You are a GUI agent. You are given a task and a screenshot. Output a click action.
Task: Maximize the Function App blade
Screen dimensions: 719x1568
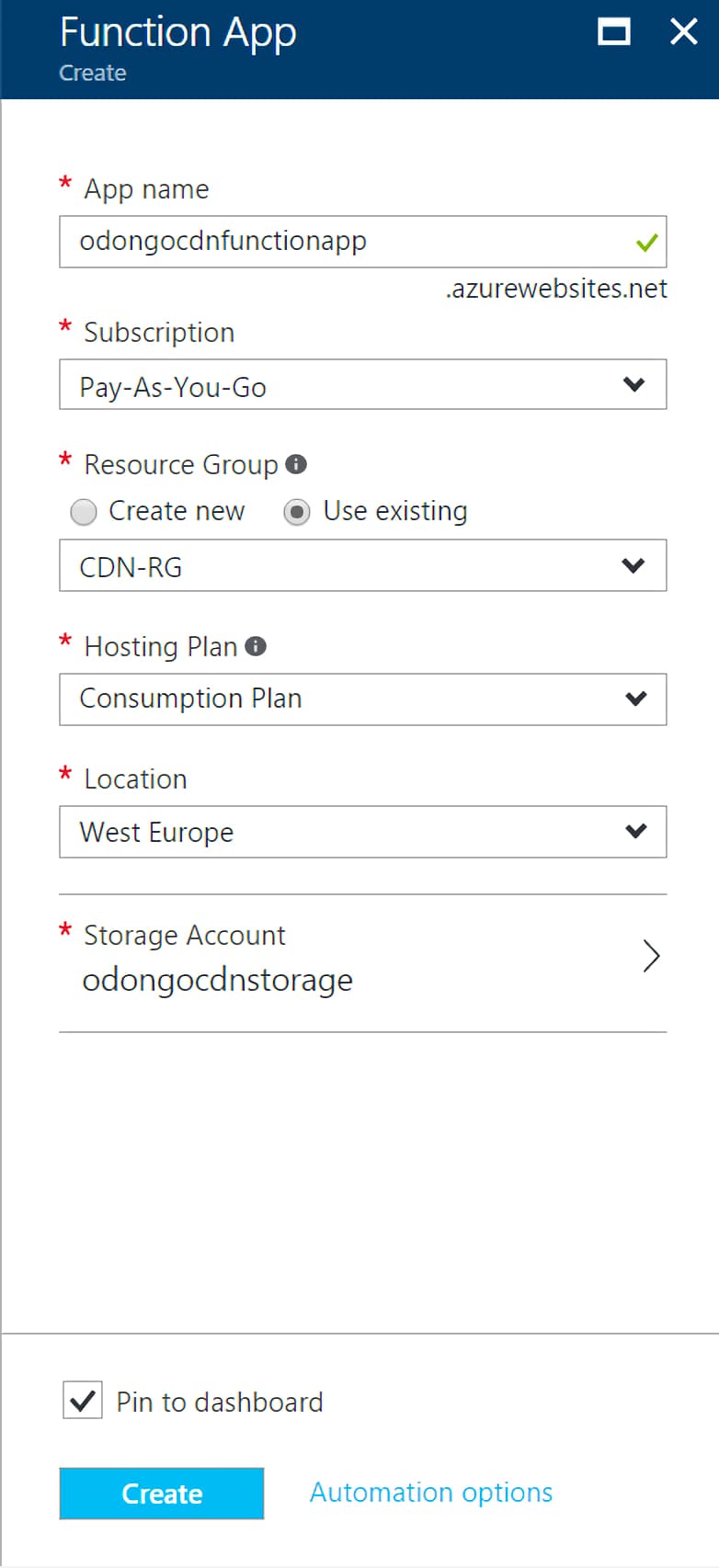tap(613, 31)
